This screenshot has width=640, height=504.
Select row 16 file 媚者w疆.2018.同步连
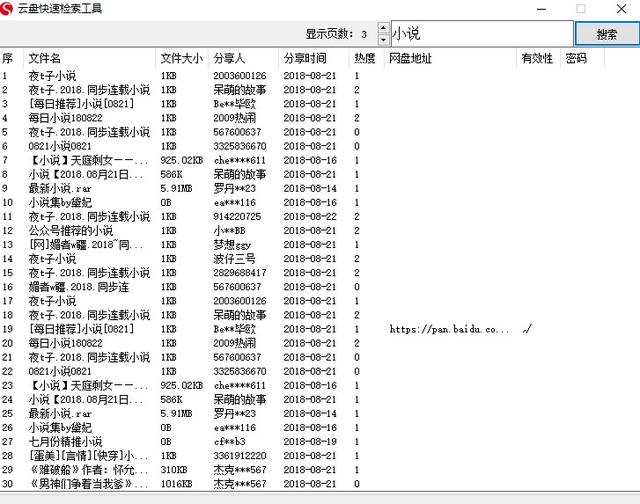[79, 287]
